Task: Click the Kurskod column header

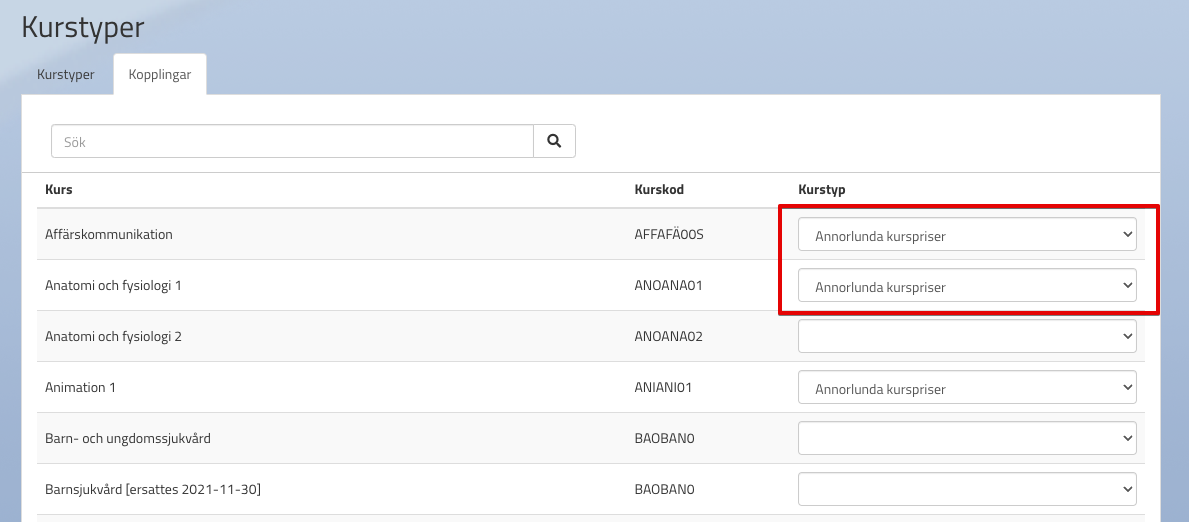Action: (659, 190)
